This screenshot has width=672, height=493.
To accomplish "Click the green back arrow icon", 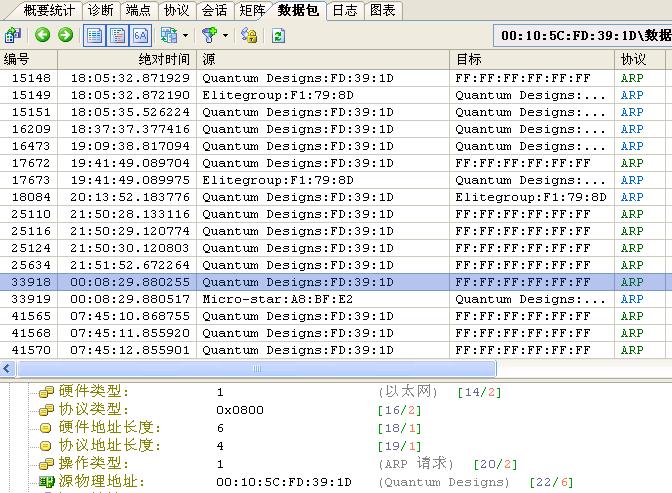I will coord(42,35).
